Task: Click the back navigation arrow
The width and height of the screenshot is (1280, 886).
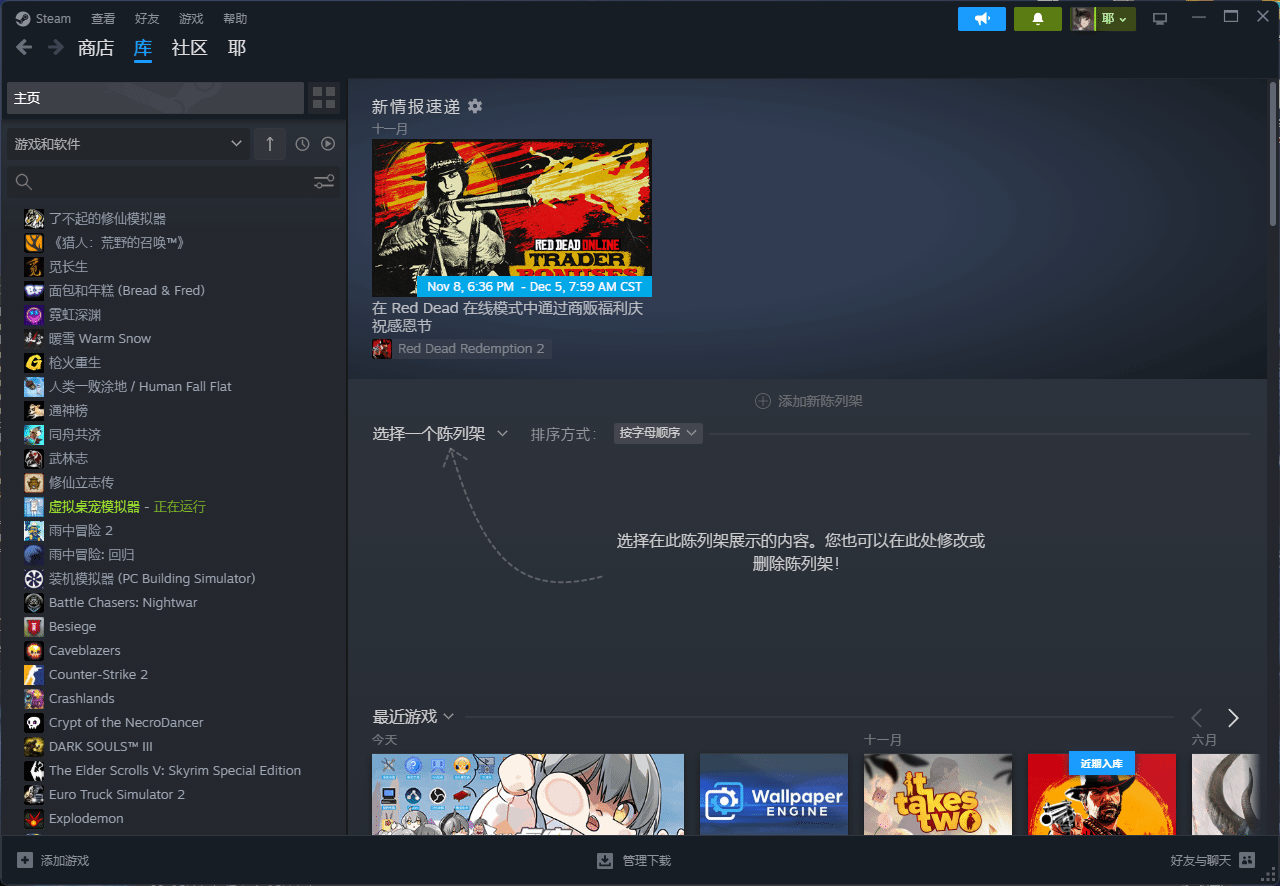Action: (x=24, y=47)
